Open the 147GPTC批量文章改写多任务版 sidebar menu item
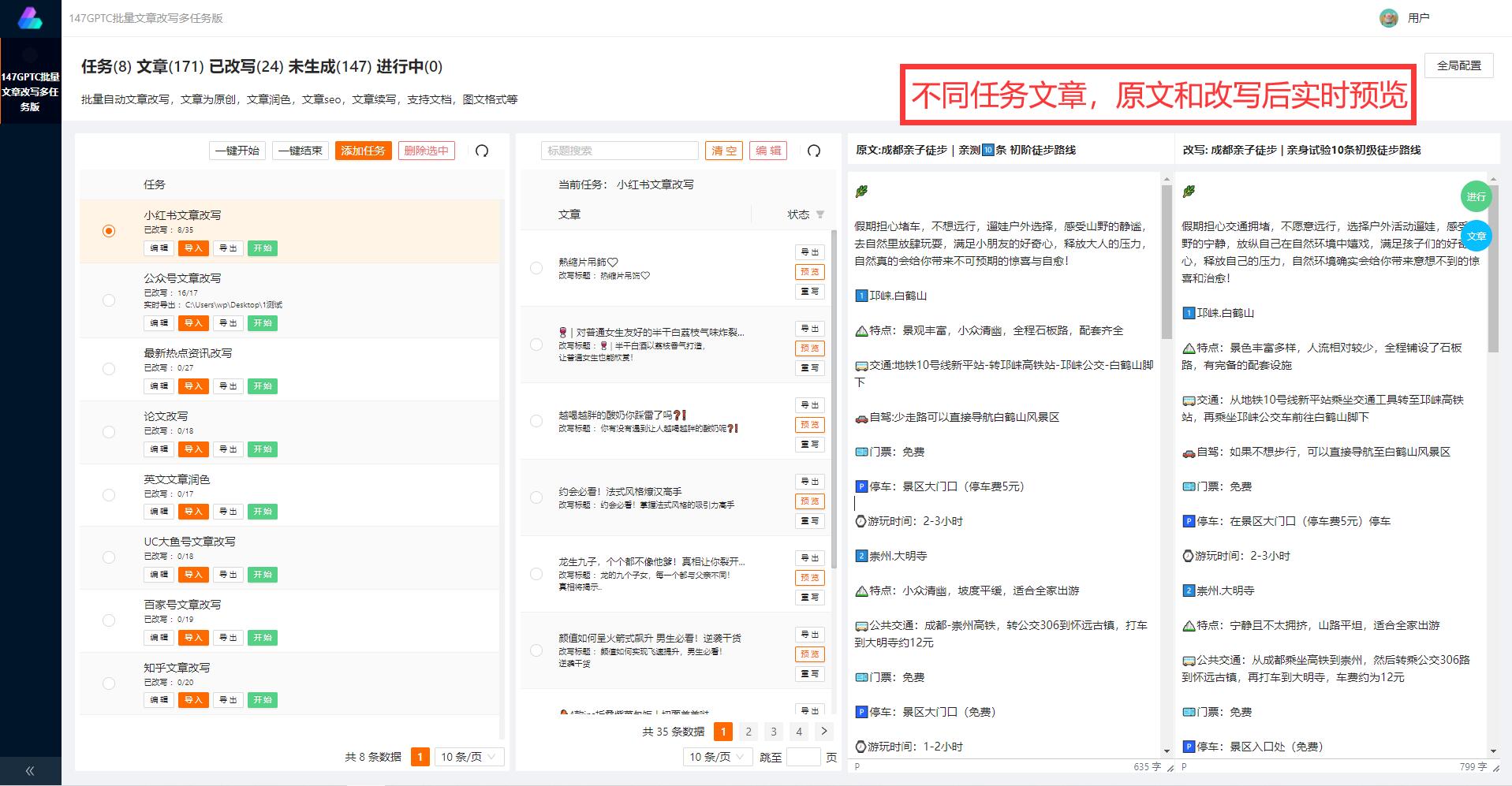The image size is (1512, 786). click(x=30, y=91)
